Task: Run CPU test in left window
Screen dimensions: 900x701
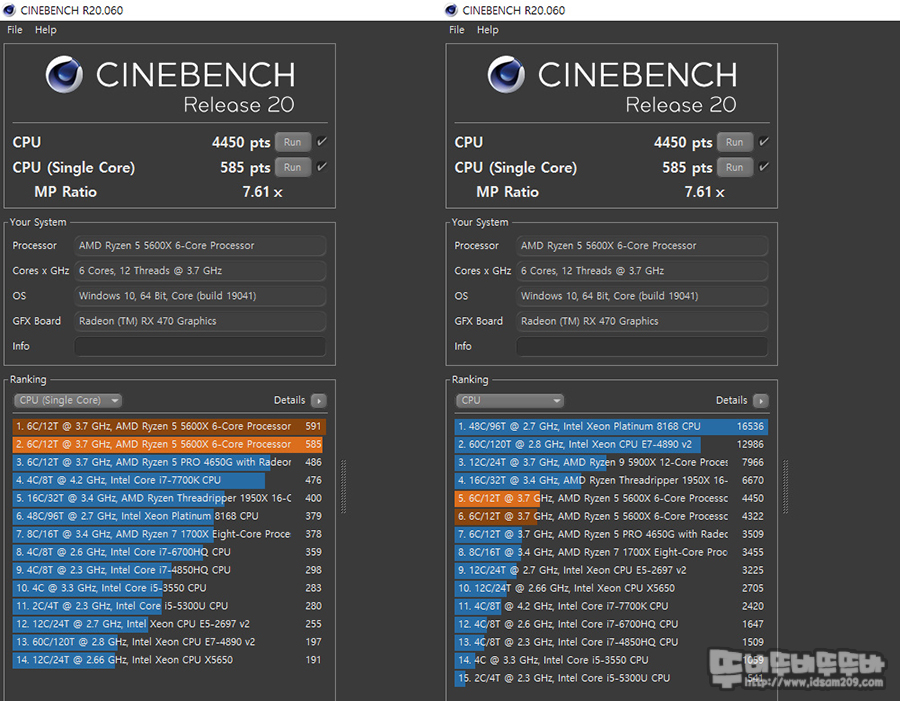Action: tap(293, 142)
